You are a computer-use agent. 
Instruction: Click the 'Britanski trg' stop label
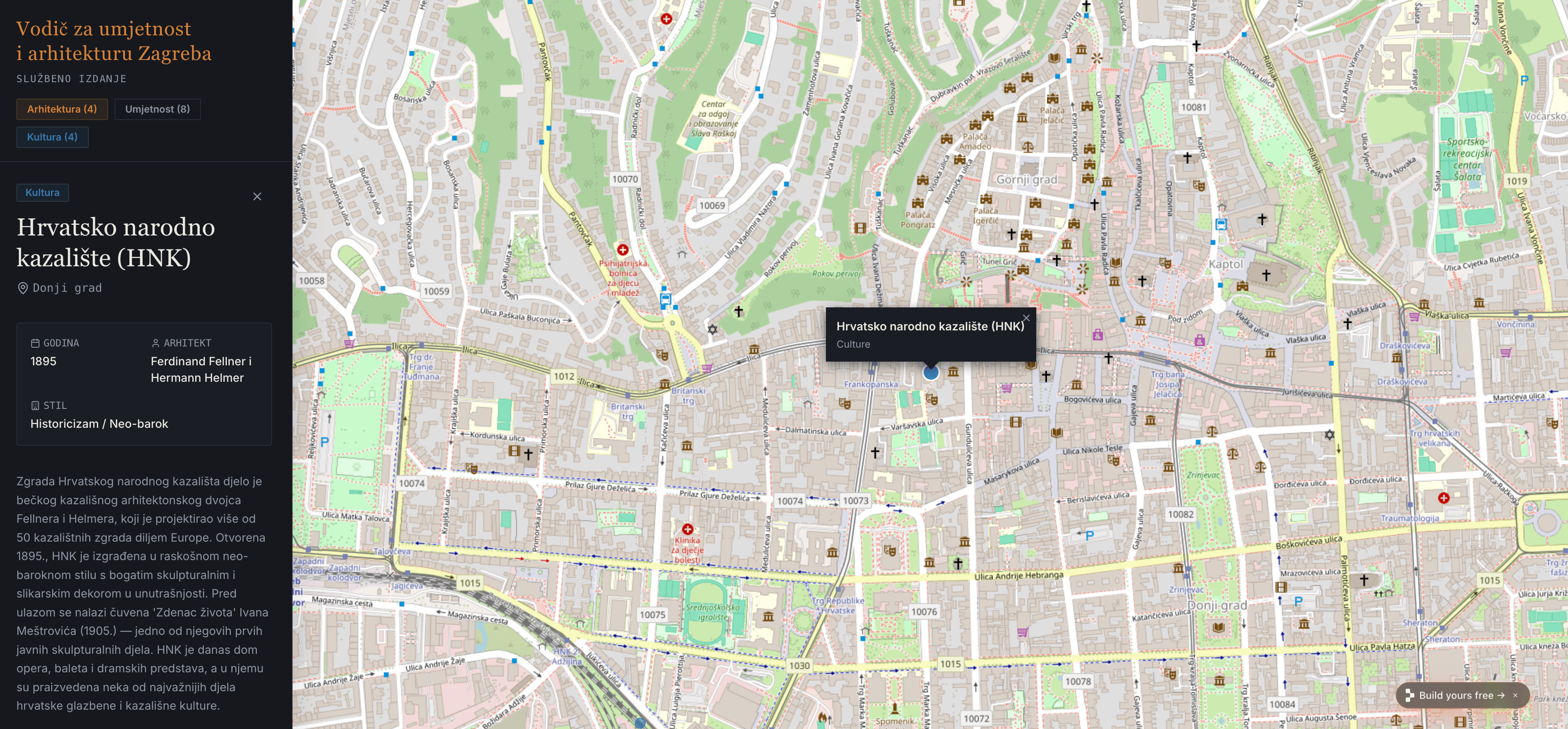pos(688,396)
